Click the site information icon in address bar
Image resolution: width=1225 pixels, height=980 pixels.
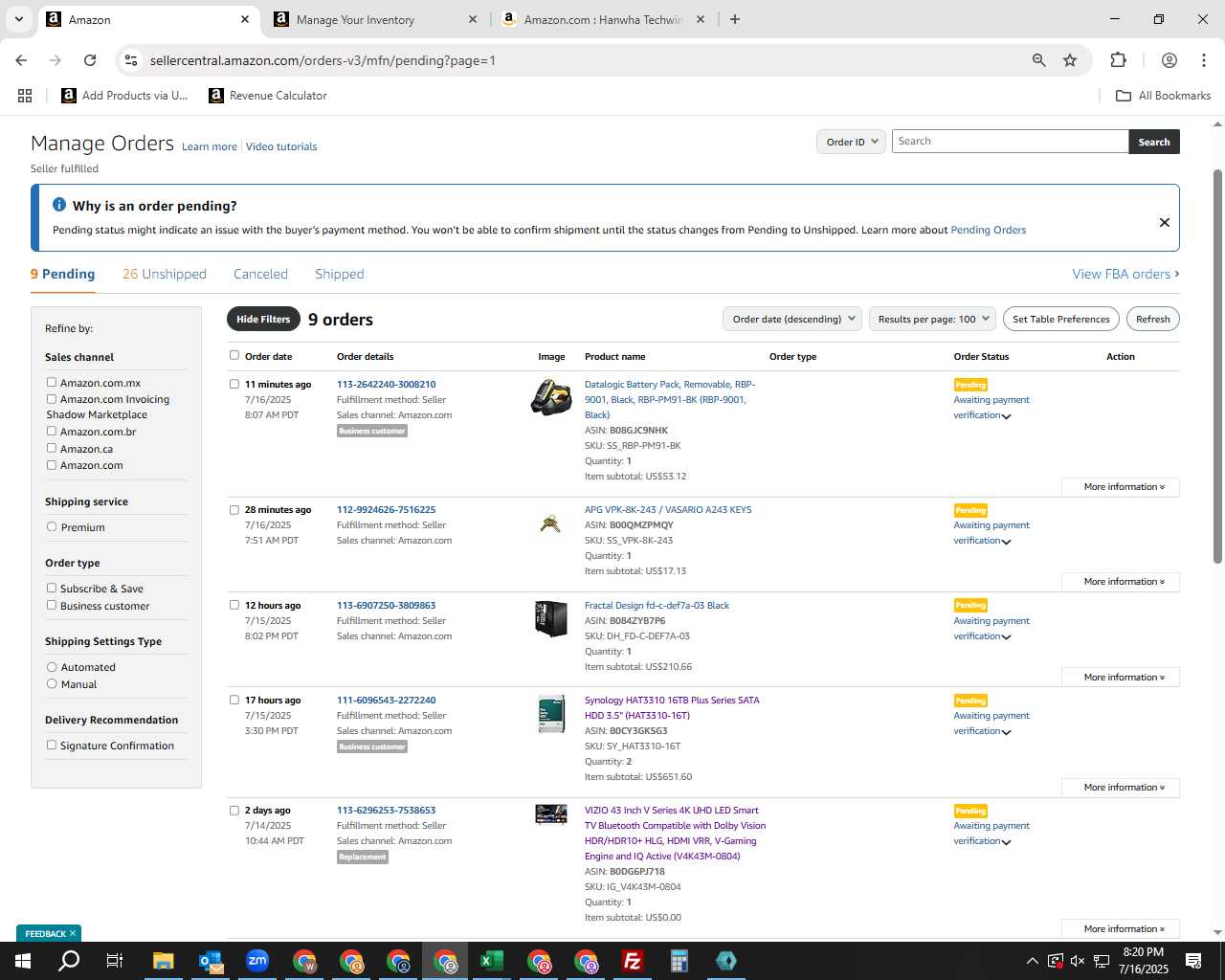click(x=131, y=60)
